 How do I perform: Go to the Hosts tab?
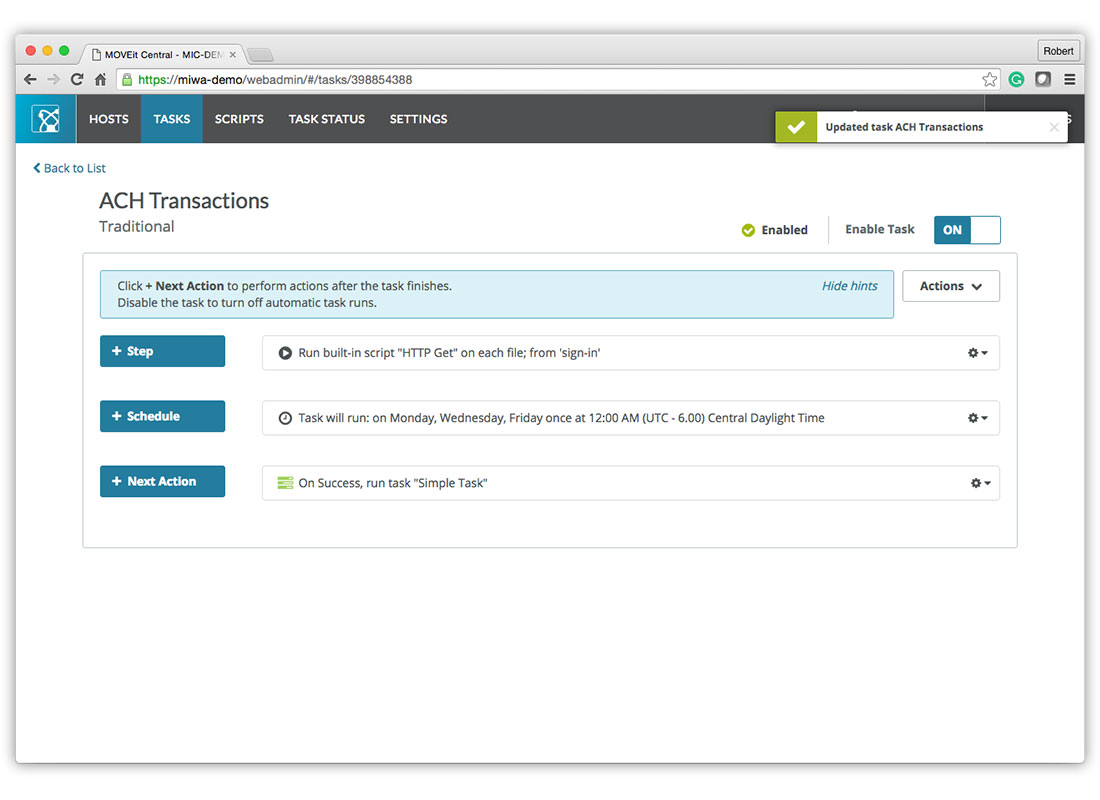pos(108,119)
